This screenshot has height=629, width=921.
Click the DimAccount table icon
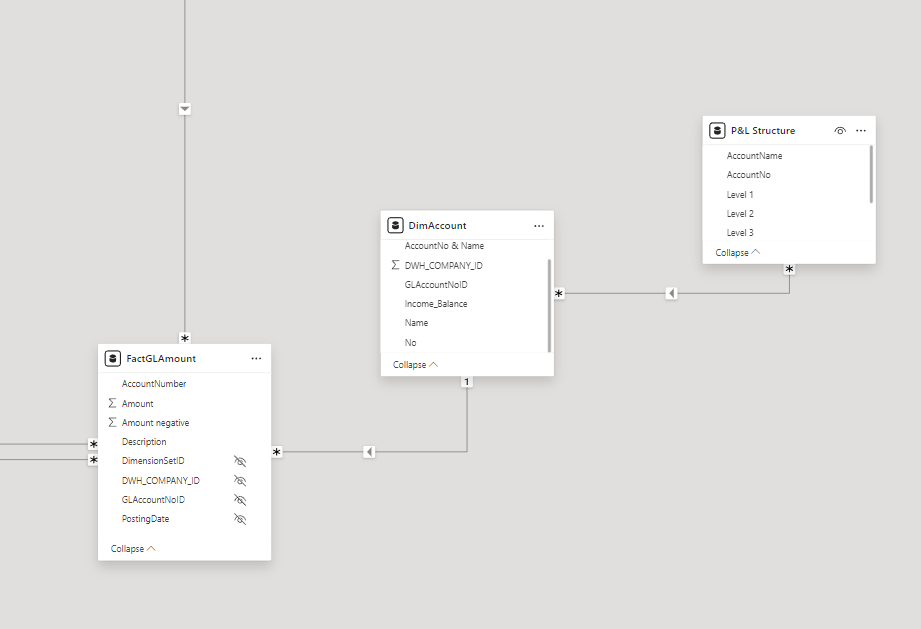[395, 226]
